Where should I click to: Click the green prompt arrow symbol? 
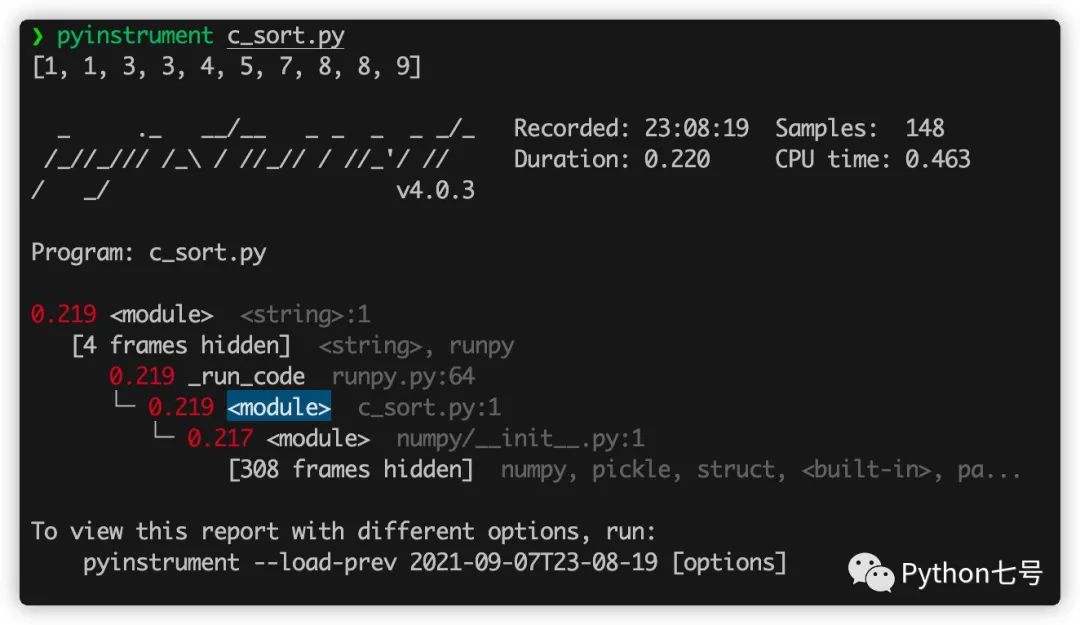pos(38,37)
